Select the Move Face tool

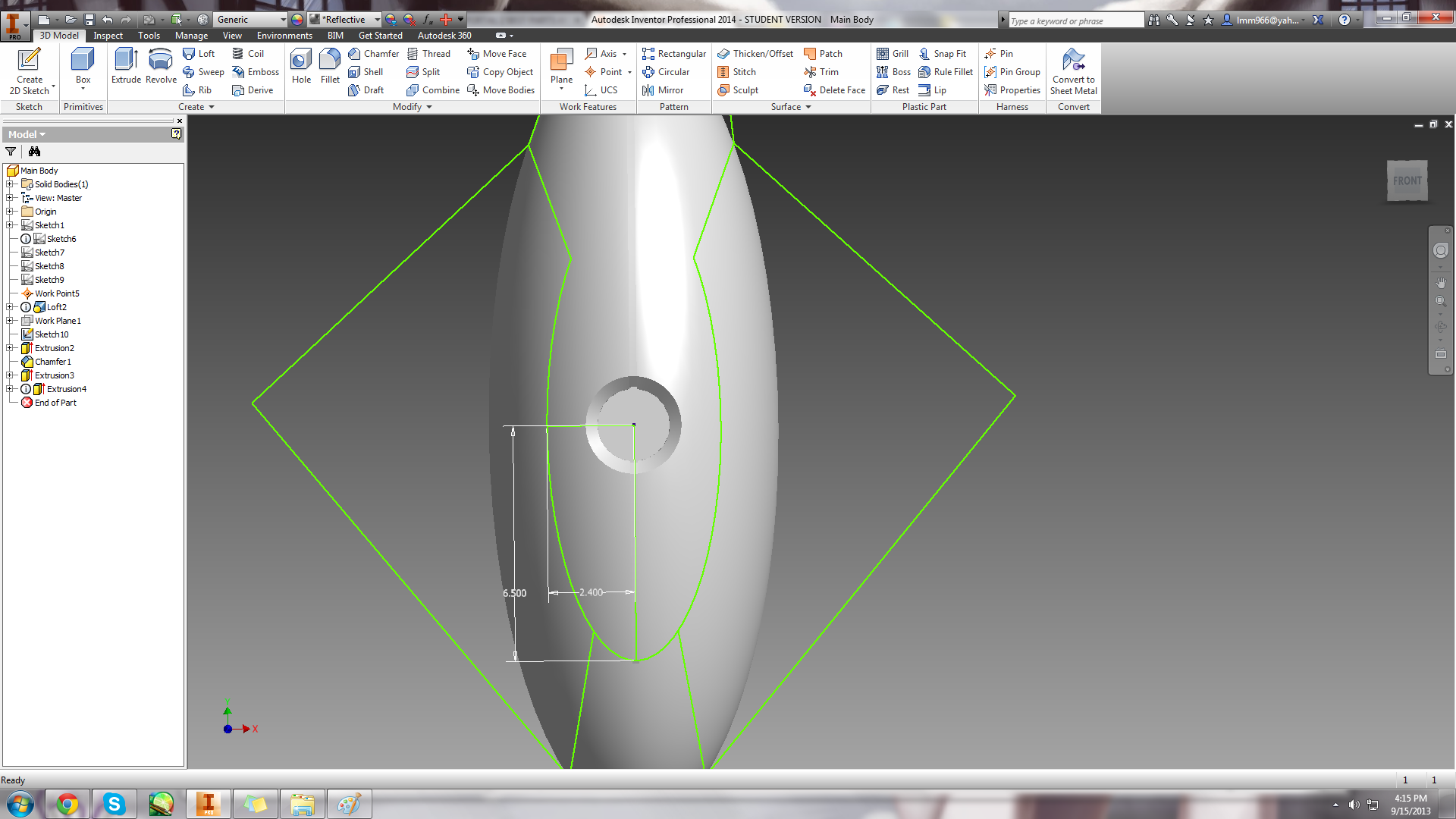pos(497,54)
